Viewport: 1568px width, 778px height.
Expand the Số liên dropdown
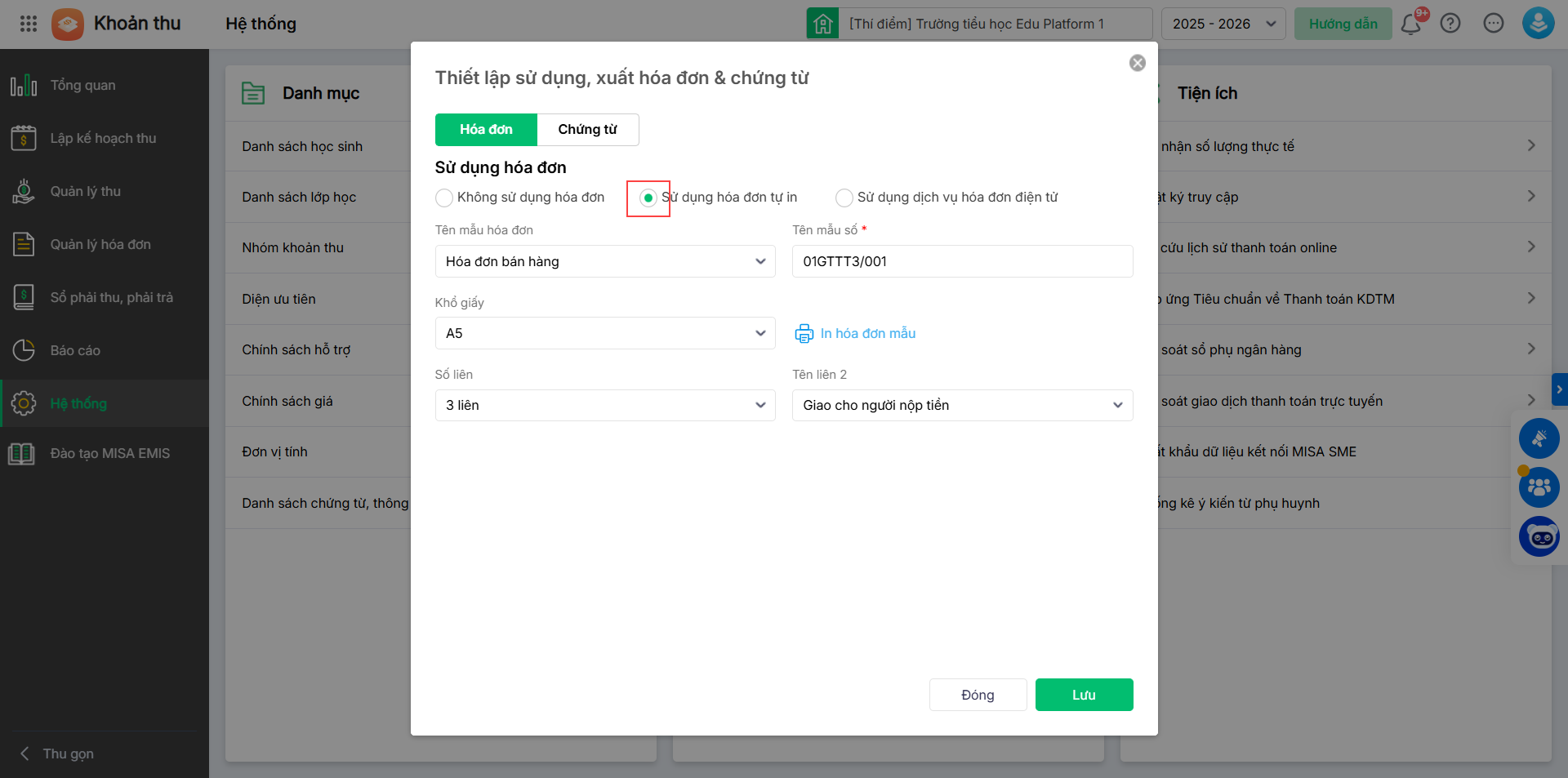[605, 405]
